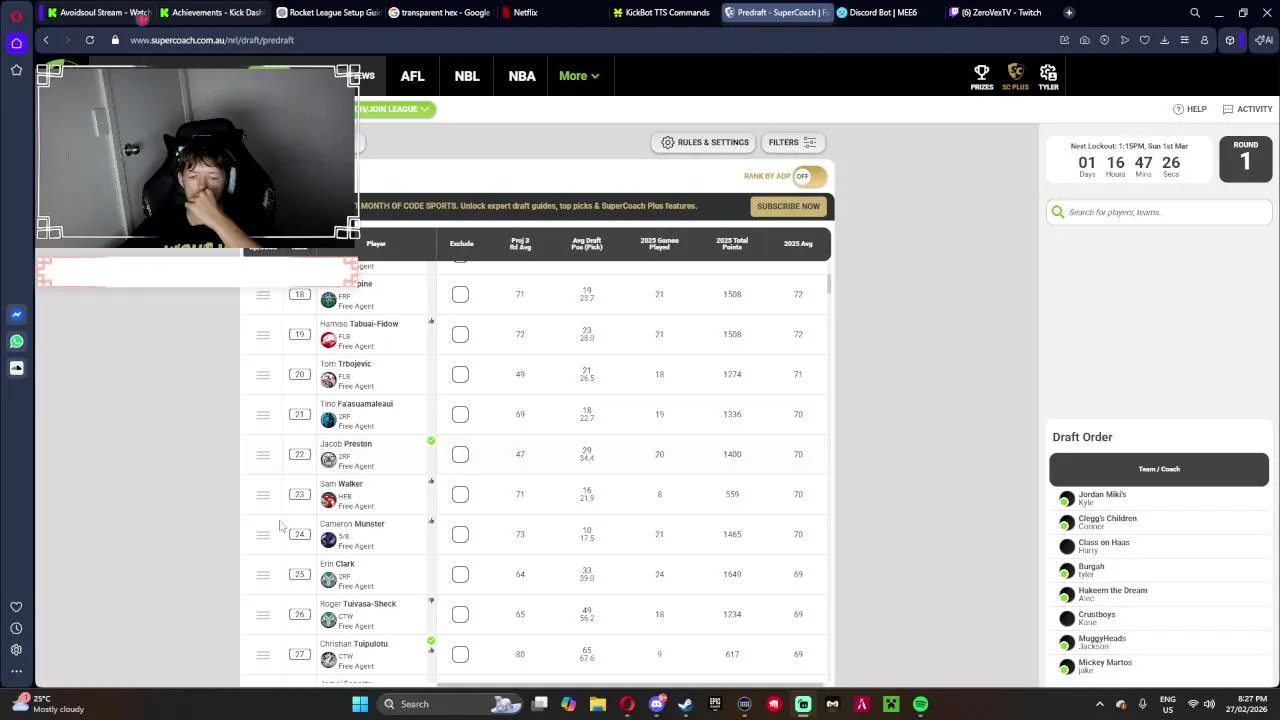Open Help with the question mark icon
Viewport: 1280px width, 720px height.
click(1190, 109)
